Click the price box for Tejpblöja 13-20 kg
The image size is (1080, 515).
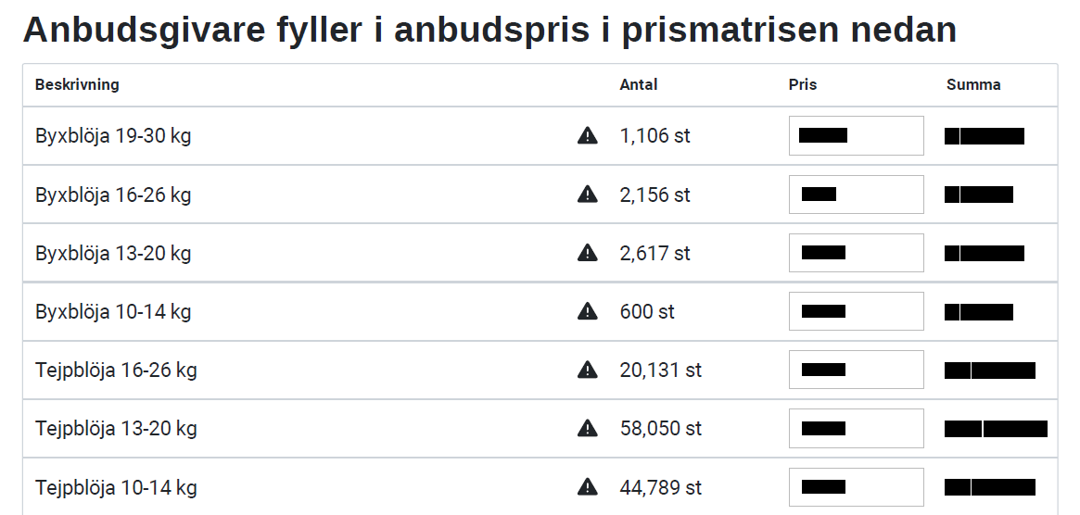(856, 428)
